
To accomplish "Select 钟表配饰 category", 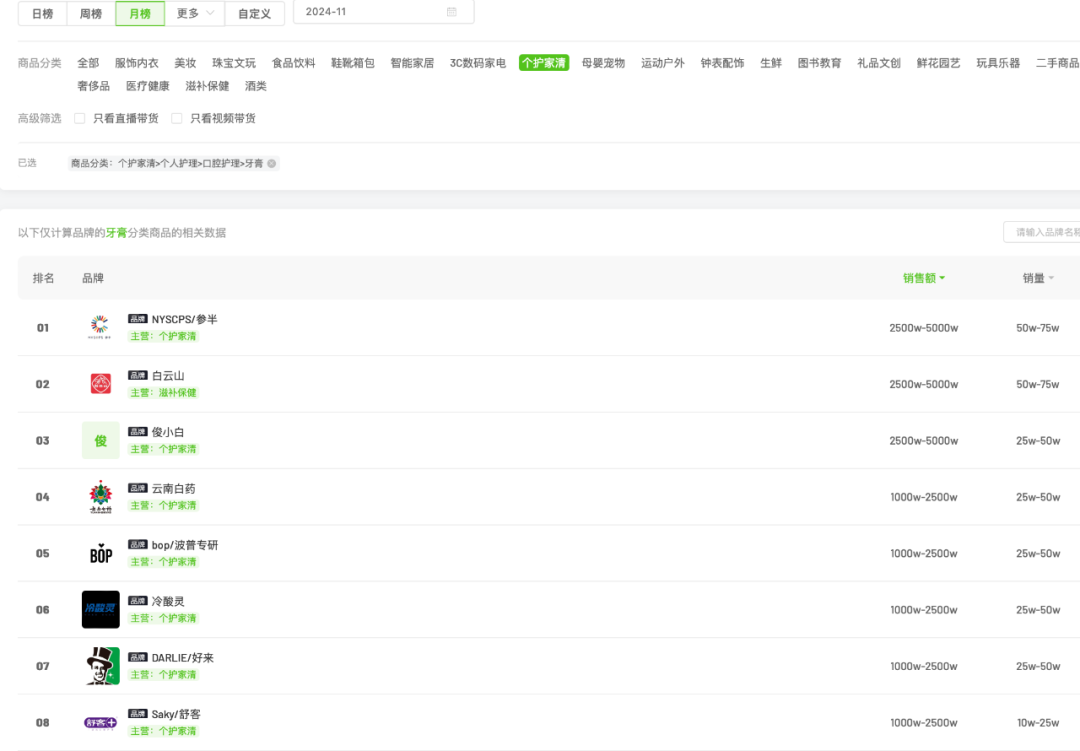I will point(723,63).
